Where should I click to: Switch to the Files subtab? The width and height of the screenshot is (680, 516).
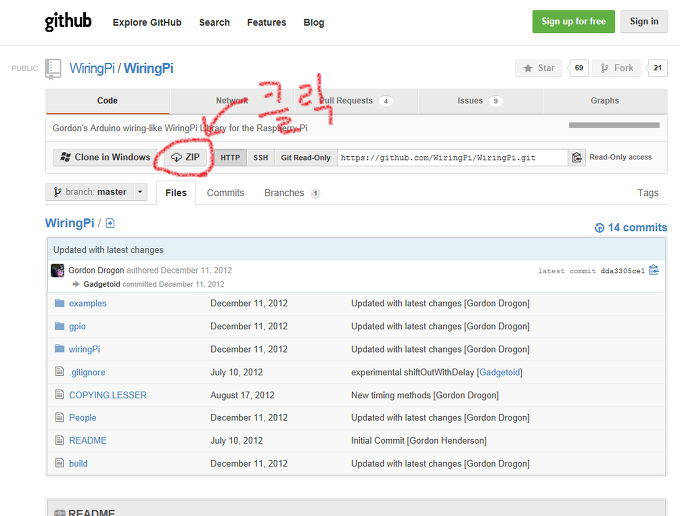(x=176, y=193)
